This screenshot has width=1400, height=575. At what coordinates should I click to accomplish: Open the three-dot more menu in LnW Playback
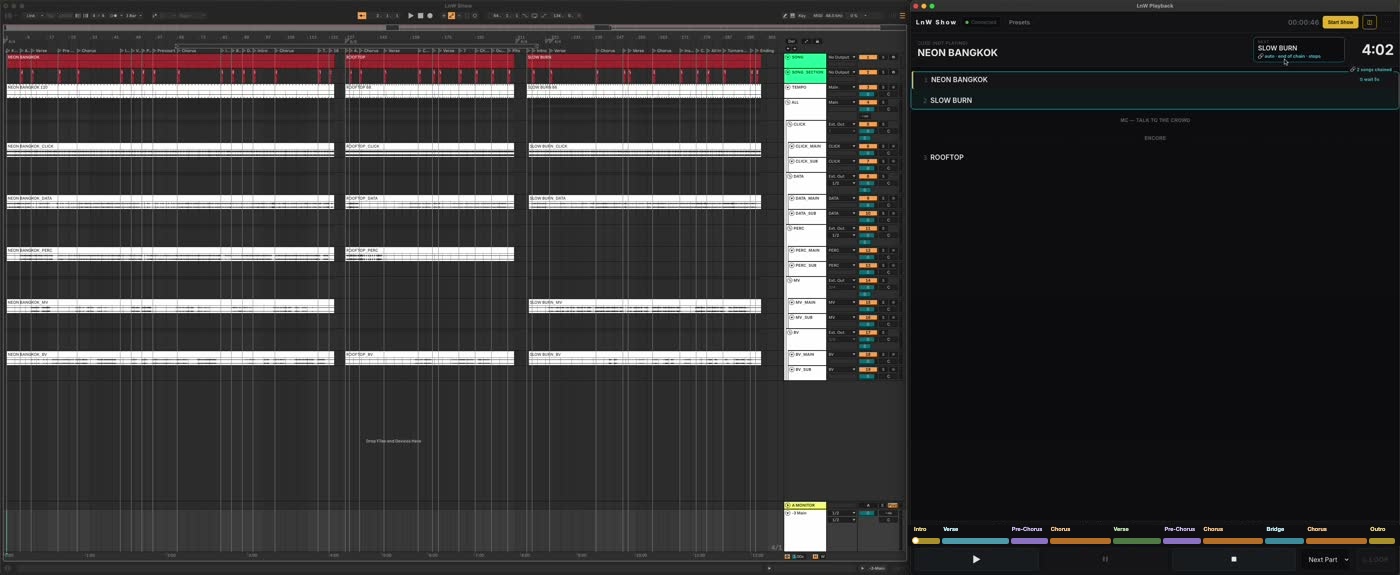pyautogui.click(x=1387, y=22)
